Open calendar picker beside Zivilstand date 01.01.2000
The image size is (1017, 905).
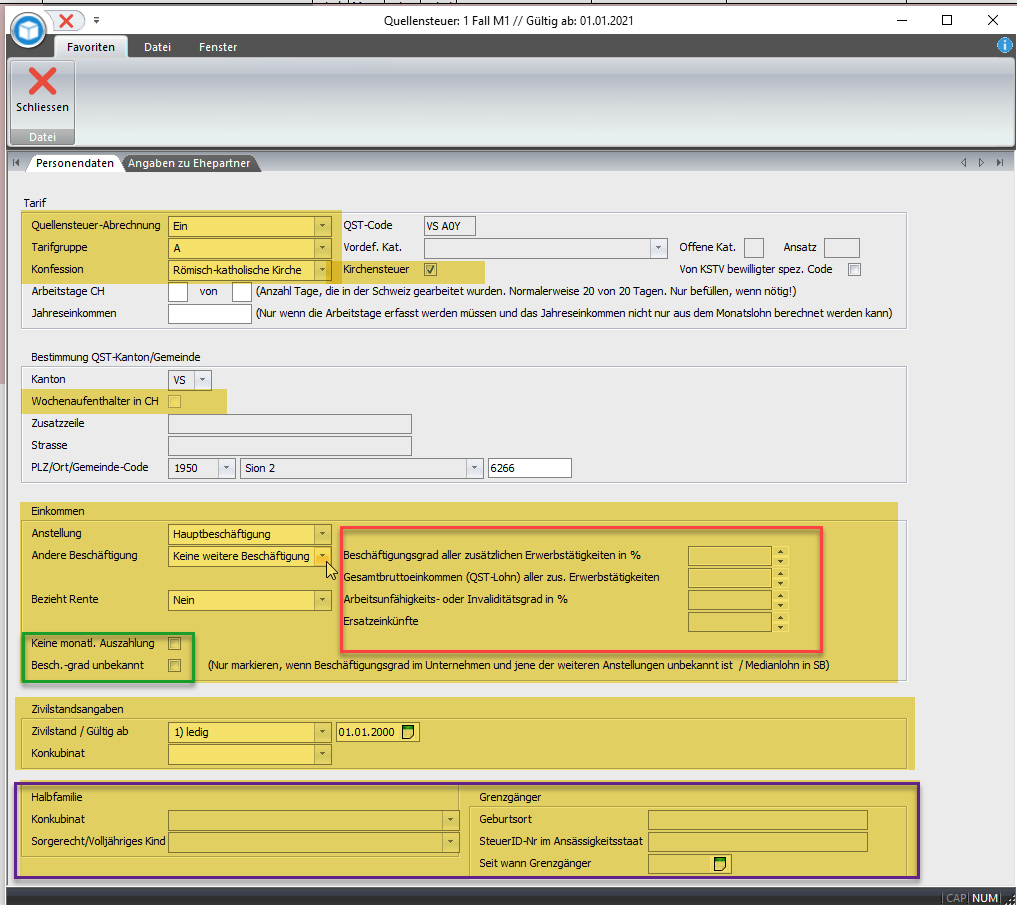pyautogui.click(x=407, y=732)
